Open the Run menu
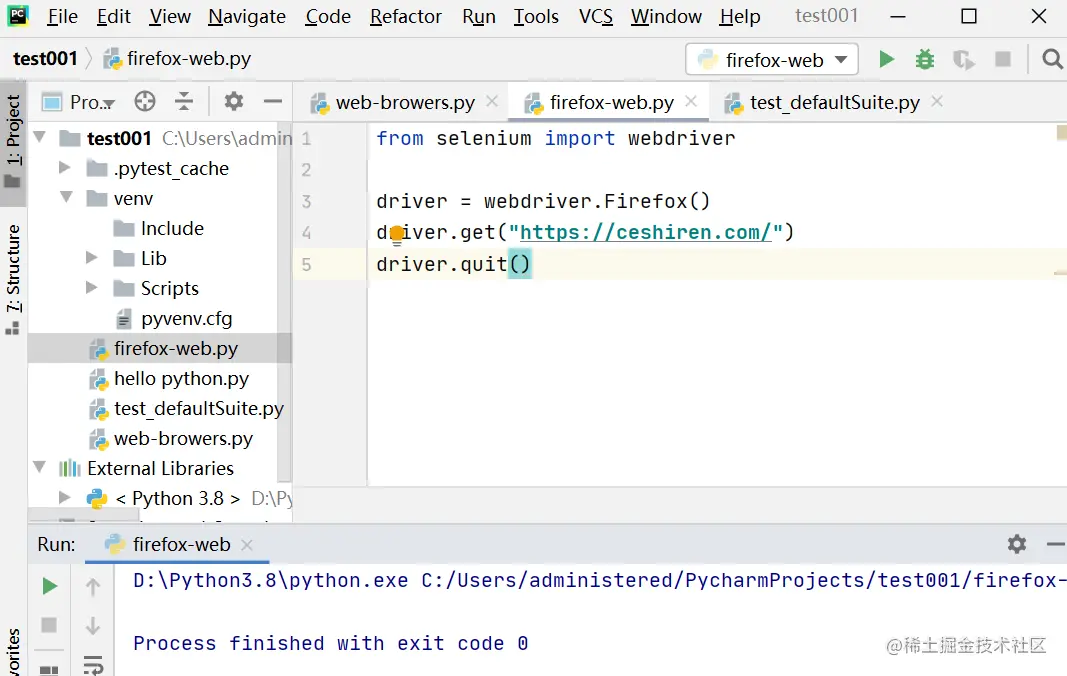This screenshot has width=1067, height=676. 479,16
